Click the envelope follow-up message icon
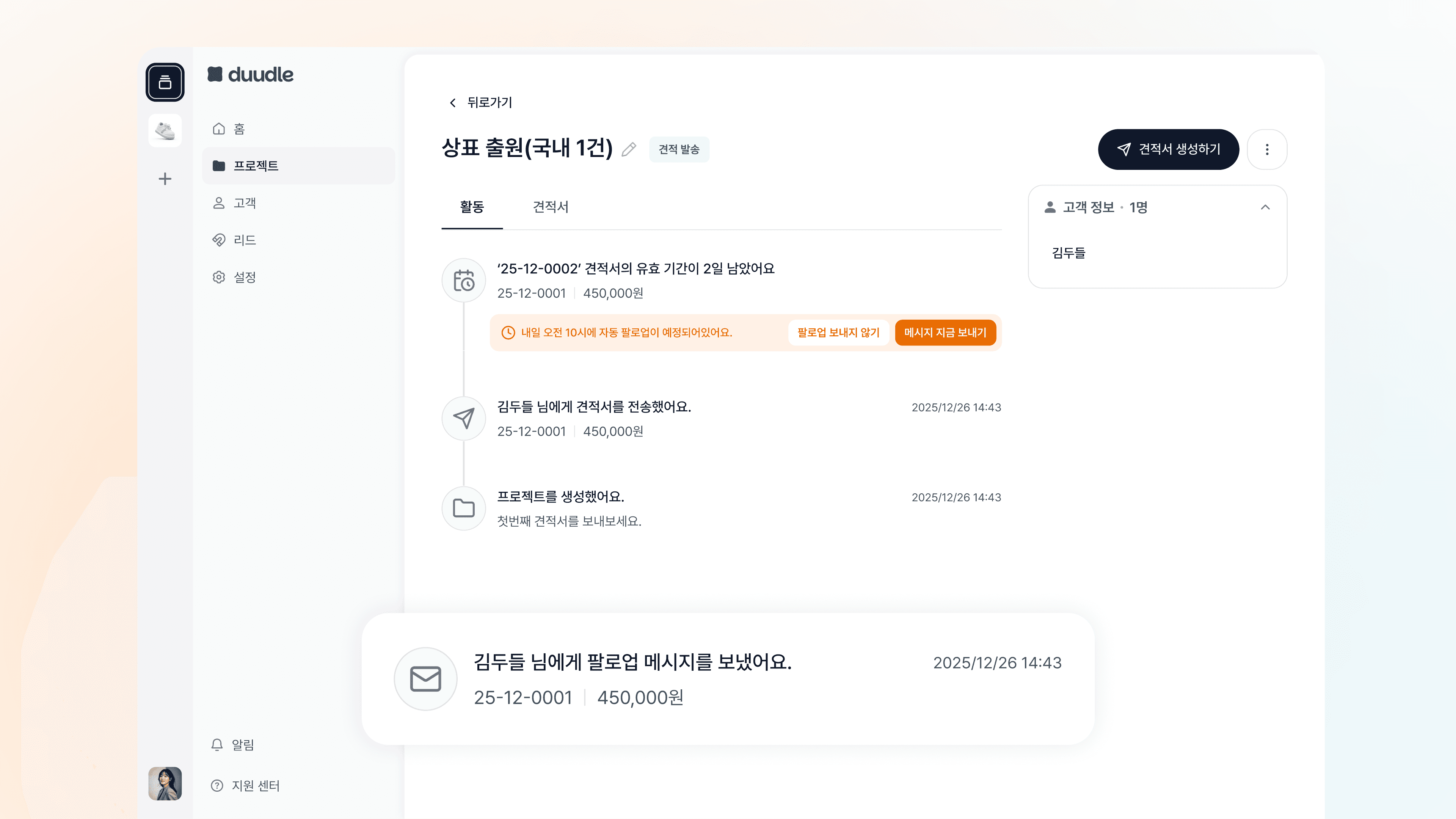Image resolution: width=1456 pixels, height=819 pixels. coord(425,678)
